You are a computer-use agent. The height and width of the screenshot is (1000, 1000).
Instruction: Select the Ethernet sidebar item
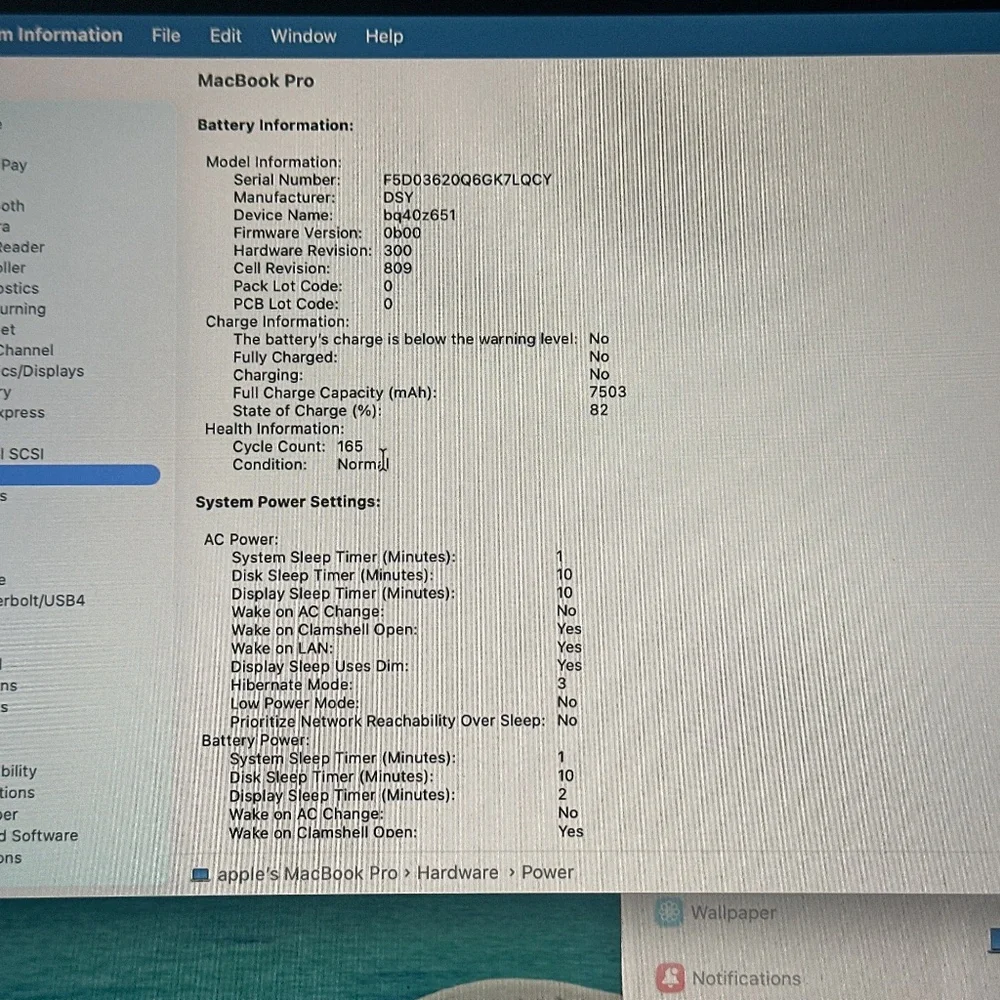pos(8,330)
